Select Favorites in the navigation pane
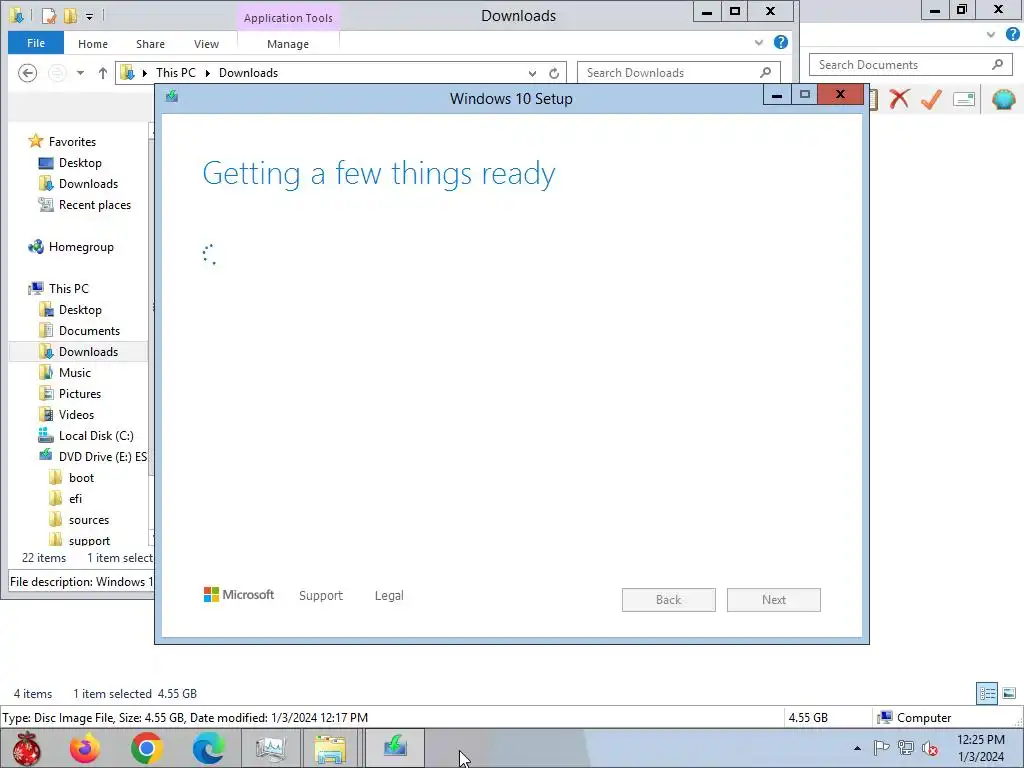 coord(72,142)
